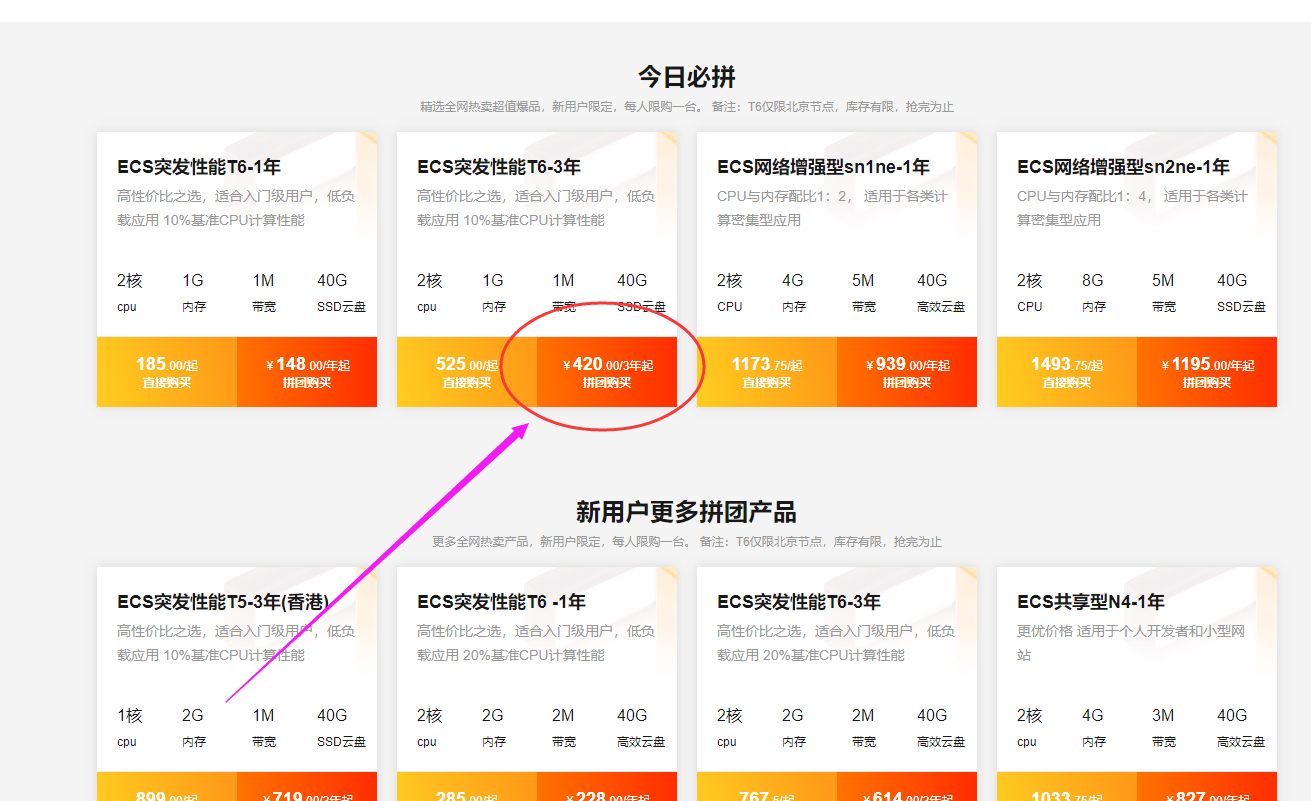
Task: Open the ECS突发性能T6-1年 title above the 148.00 price
Action: 199,167
